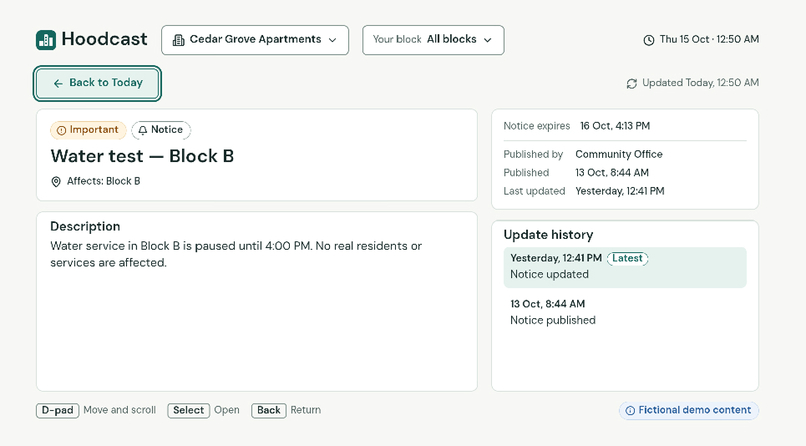Click the D-pad key hint
Screen dimensions: 806x446
click(x=58, y=411)
